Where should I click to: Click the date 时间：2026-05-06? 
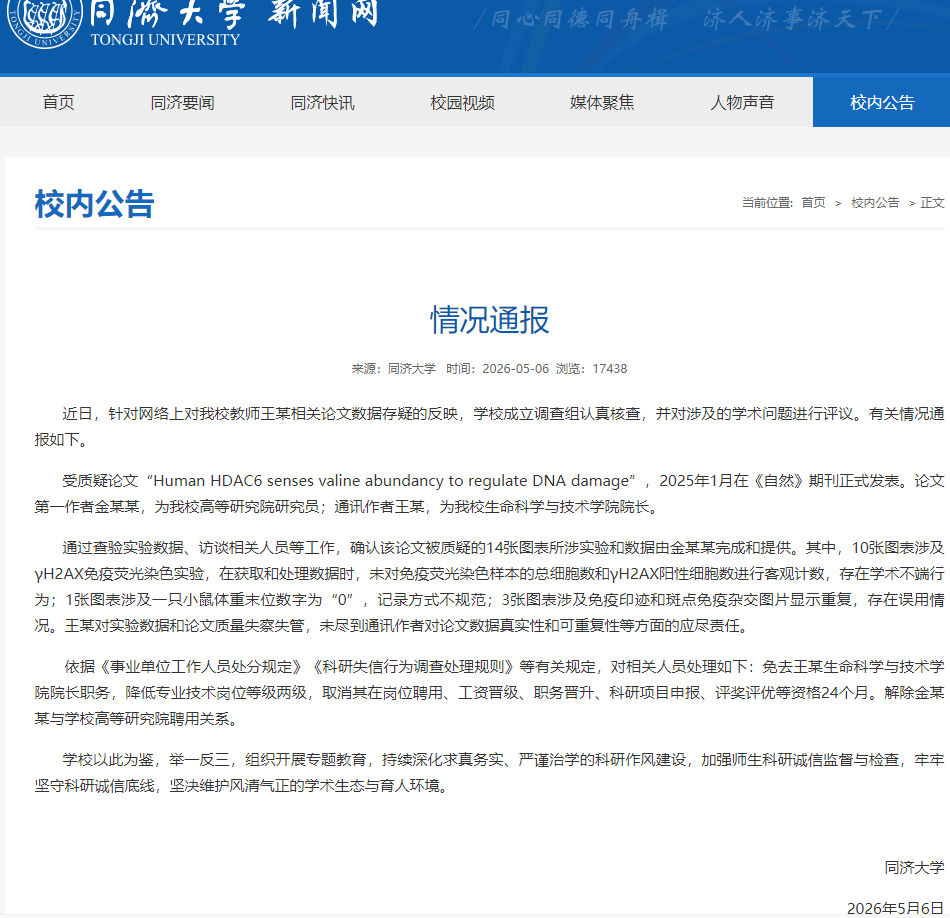pos(497,368)
